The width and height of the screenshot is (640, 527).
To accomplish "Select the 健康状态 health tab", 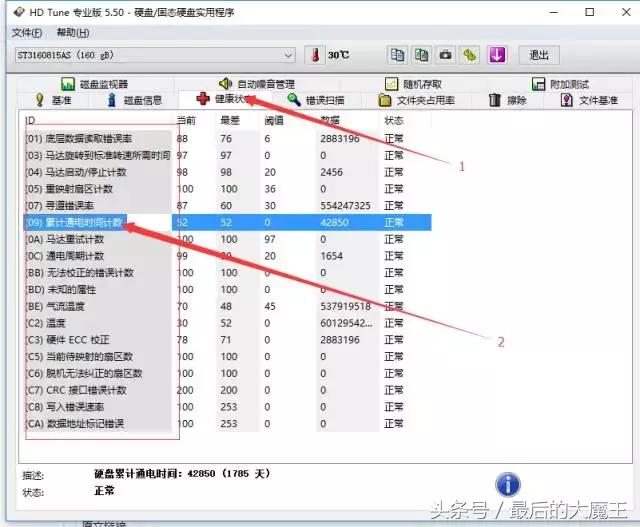I will click(225, 99).
